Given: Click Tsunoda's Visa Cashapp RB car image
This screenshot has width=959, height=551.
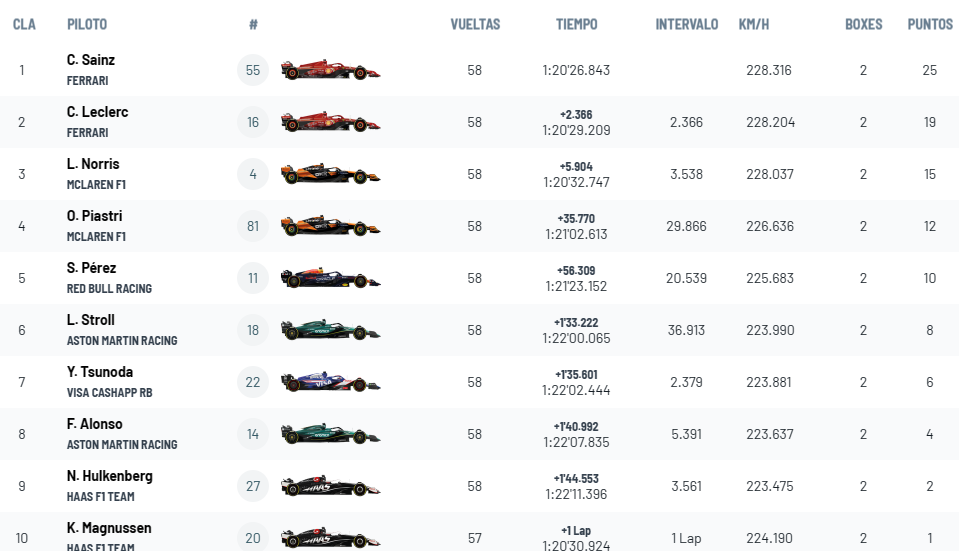Looking at the screenshot, I should (x=330, y=382).
